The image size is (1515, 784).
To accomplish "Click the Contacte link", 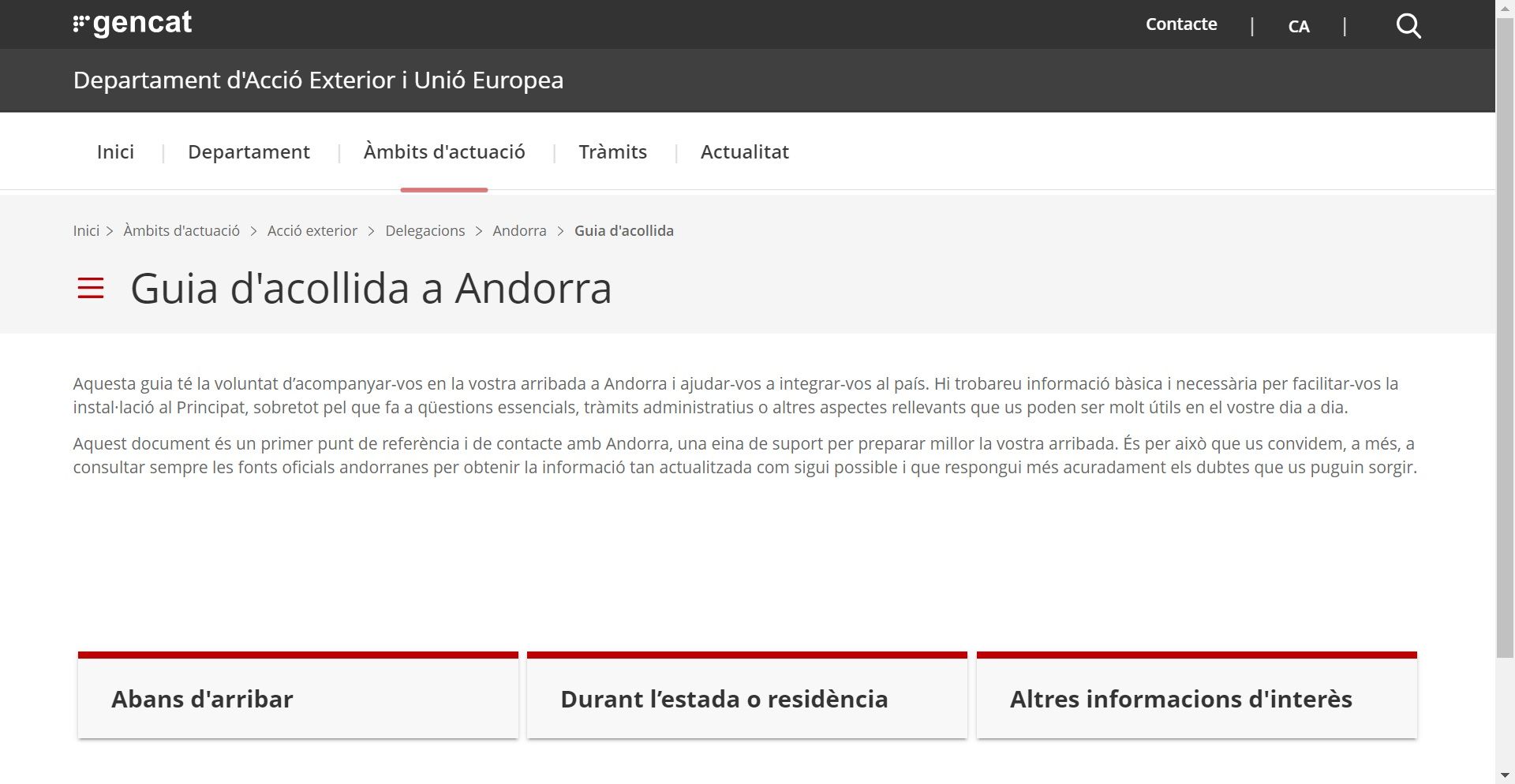I will (x=1180, y=24).
